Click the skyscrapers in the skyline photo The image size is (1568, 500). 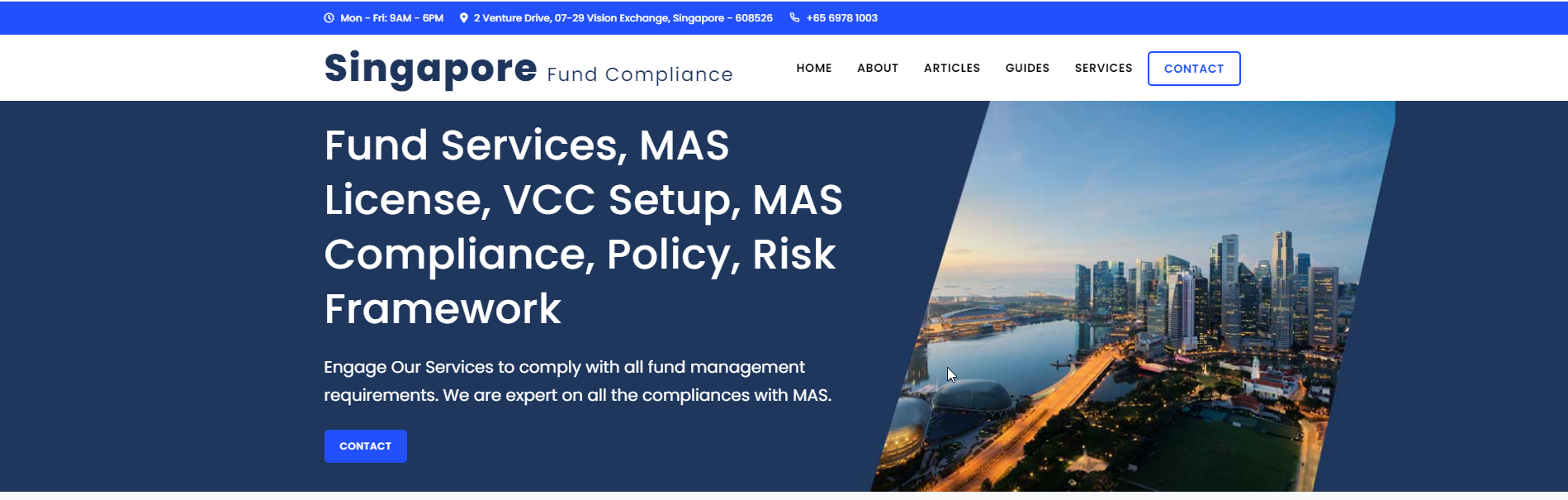(1230, 289)
